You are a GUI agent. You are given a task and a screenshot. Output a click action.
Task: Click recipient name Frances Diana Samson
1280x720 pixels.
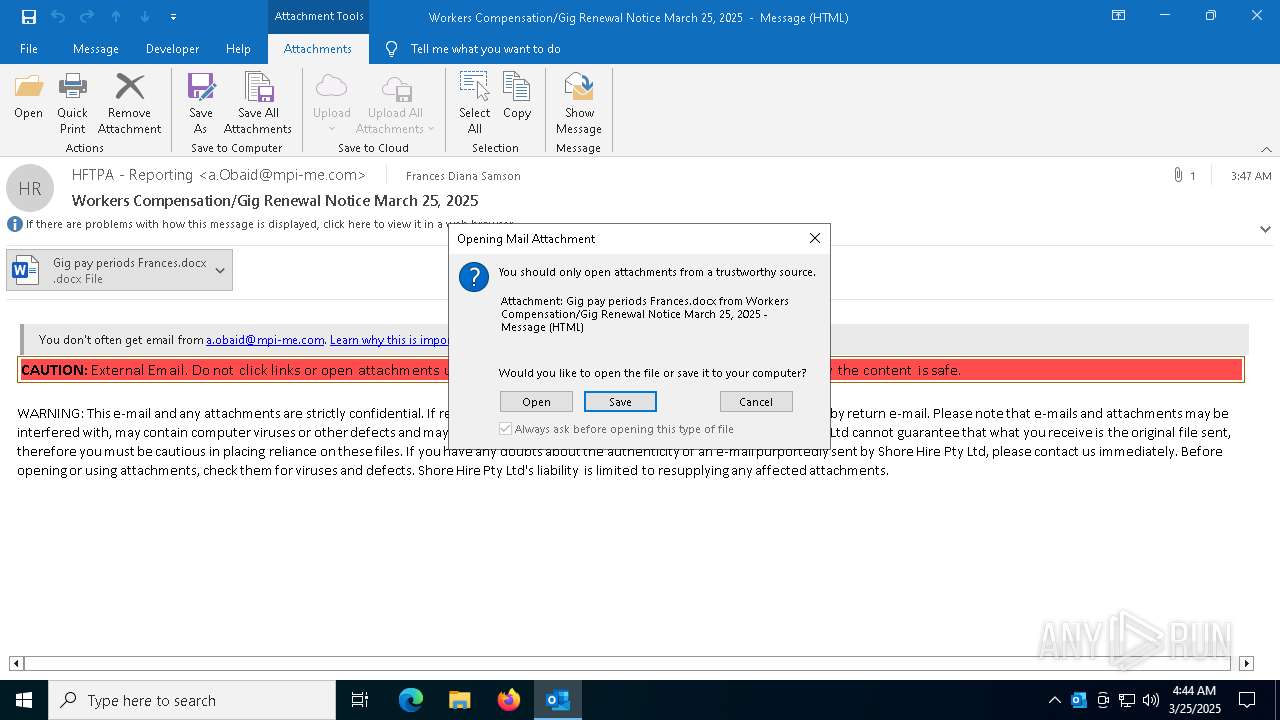tap(463, 176)
